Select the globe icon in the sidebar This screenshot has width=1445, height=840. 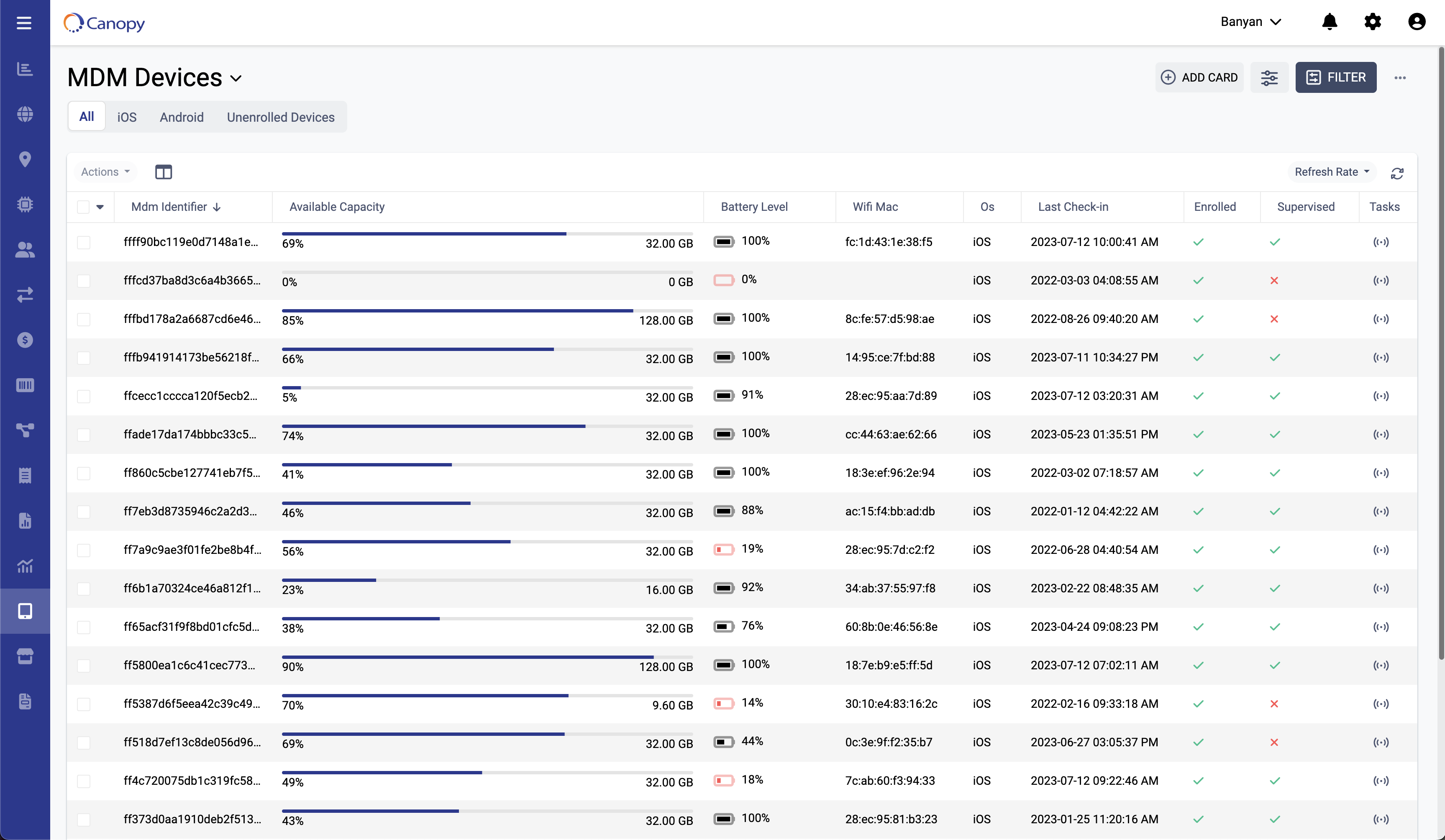click(x=25, y=114)
